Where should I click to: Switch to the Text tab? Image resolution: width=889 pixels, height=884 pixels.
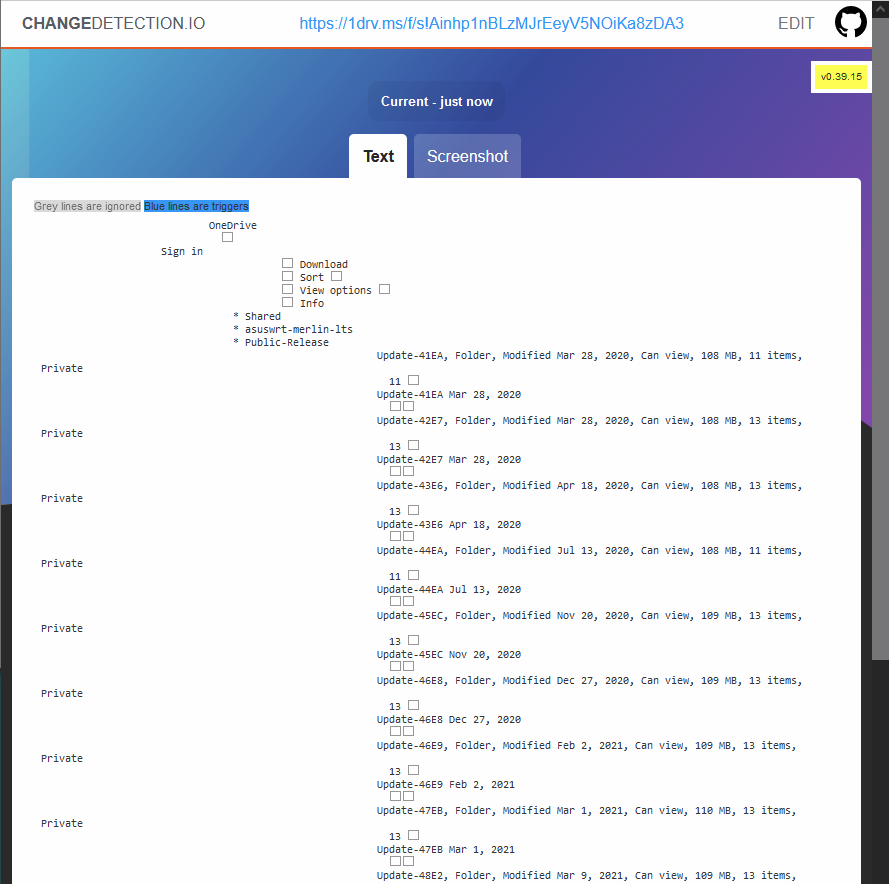click(378, 156)
